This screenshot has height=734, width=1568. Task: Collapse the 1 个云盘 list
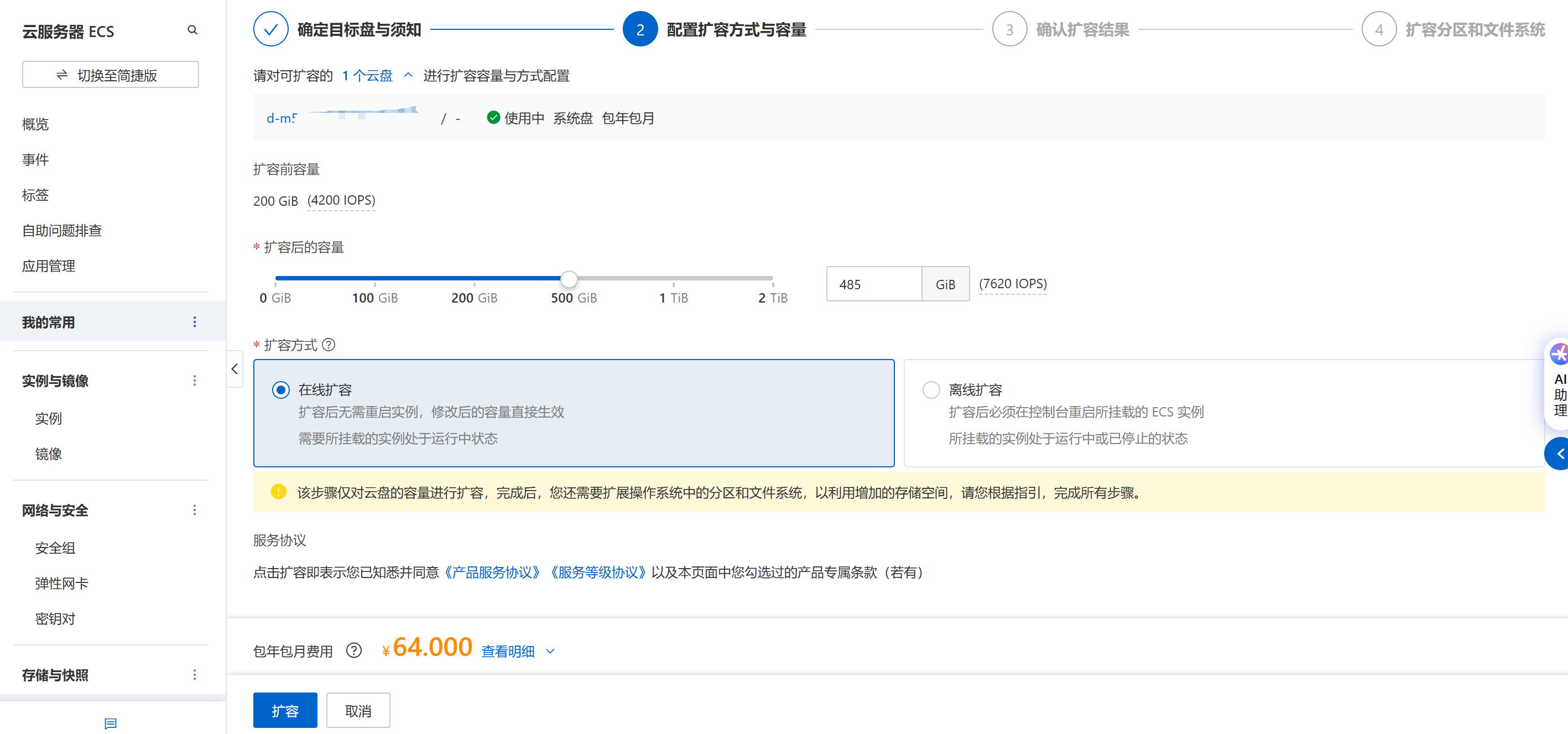point(367,75)
